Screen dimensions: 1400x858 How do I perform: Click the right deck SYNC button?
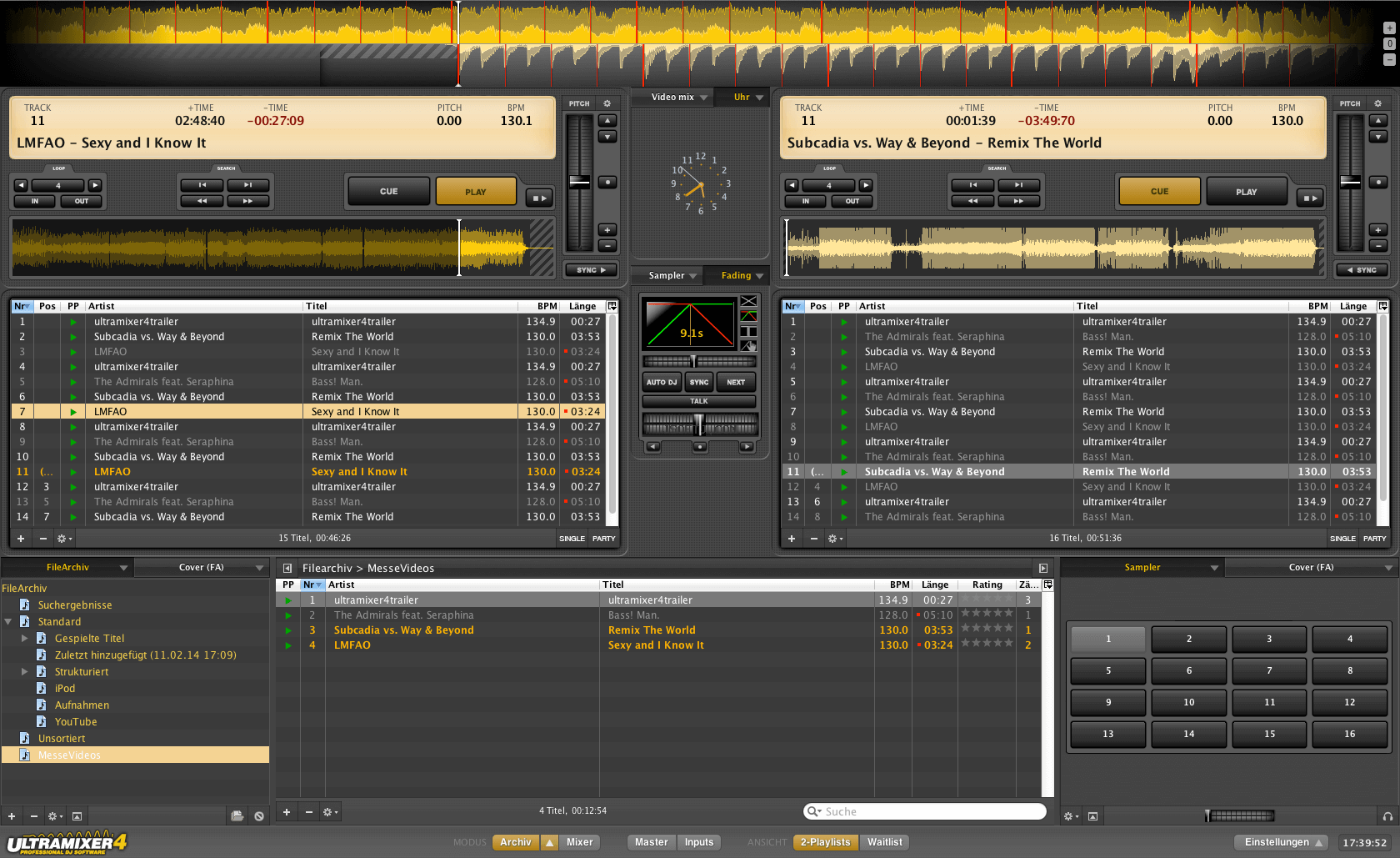coord(1362,270)
